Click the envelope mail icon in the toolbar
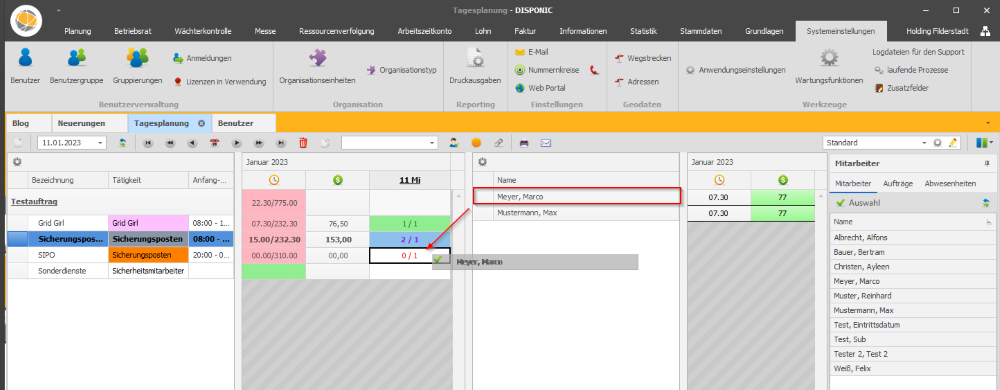Screen dimensions: 1000x390 [546, 143]
